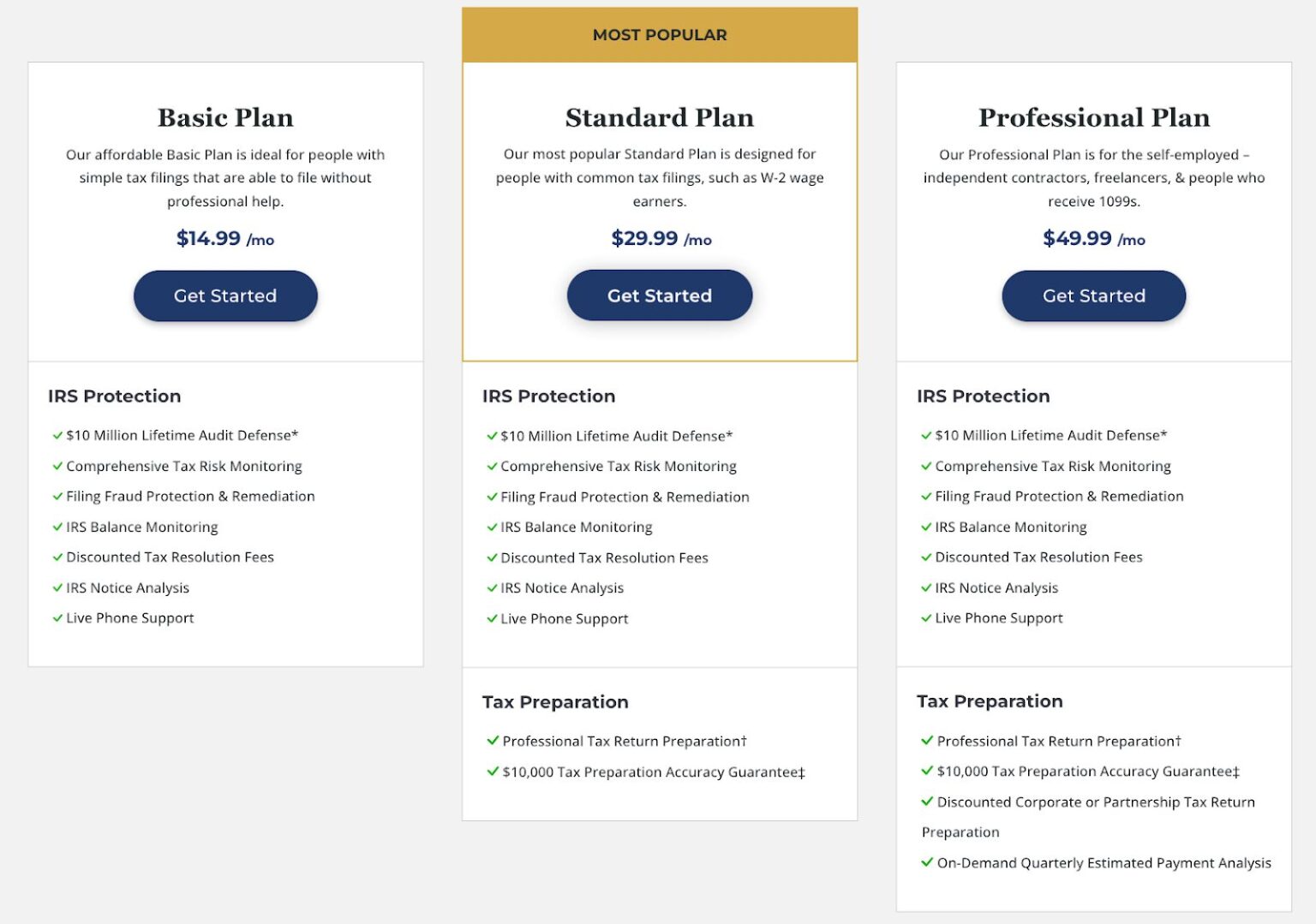Click Get Started on the Standard Plan
Screen dimensions: 1316x924
click(x=659, y=295)
